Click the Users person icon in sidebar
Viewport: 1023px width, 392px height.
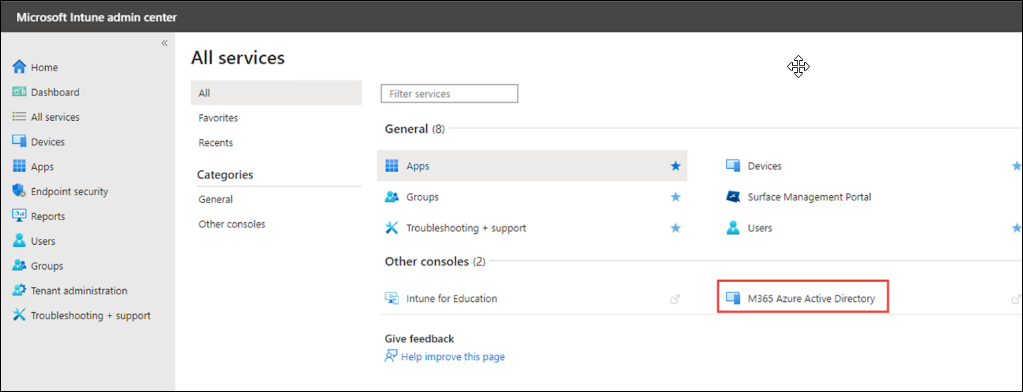click(x=19, y=241)
